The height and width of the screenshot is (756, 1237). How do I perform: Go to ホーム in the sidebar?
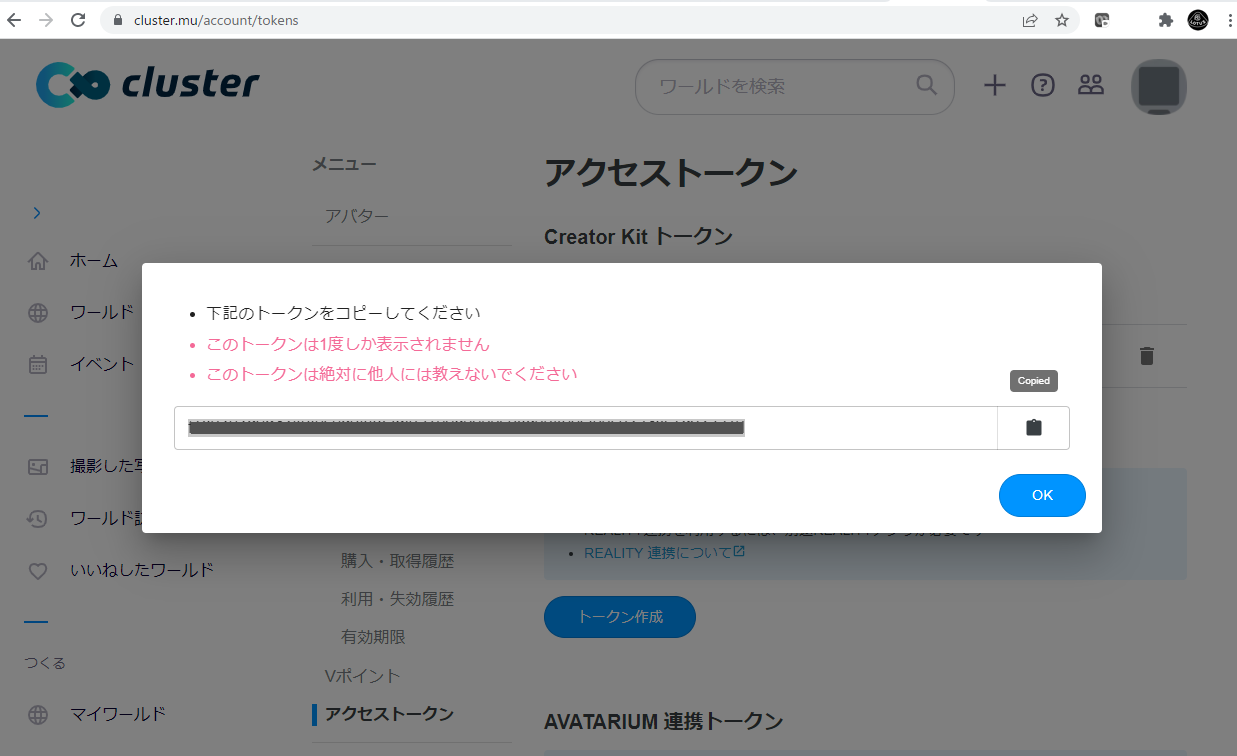[93, 261]
